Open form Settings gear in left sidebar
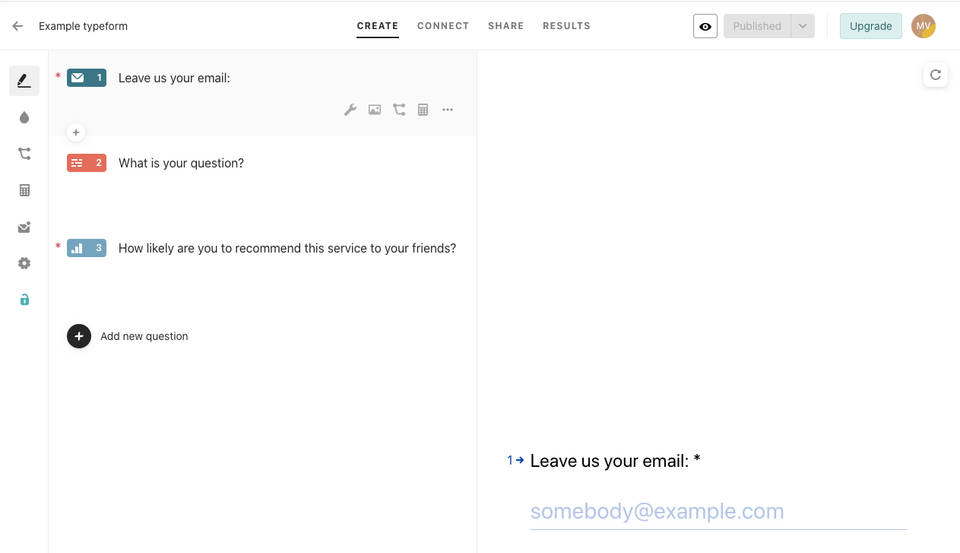This screenshot has height=553, width=960. (x=24, y=263)
